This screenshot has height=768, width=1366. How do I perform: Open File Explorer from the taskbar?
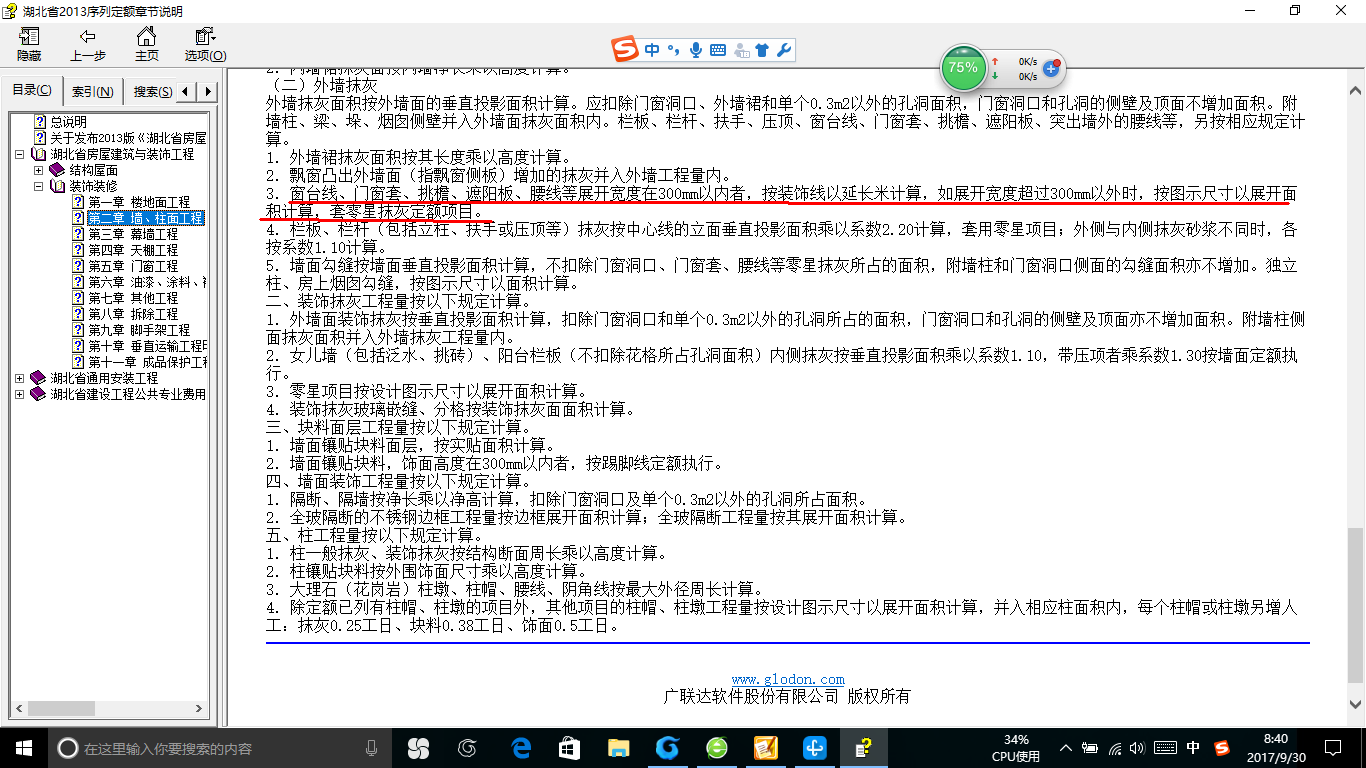click(x=618, y=747)
